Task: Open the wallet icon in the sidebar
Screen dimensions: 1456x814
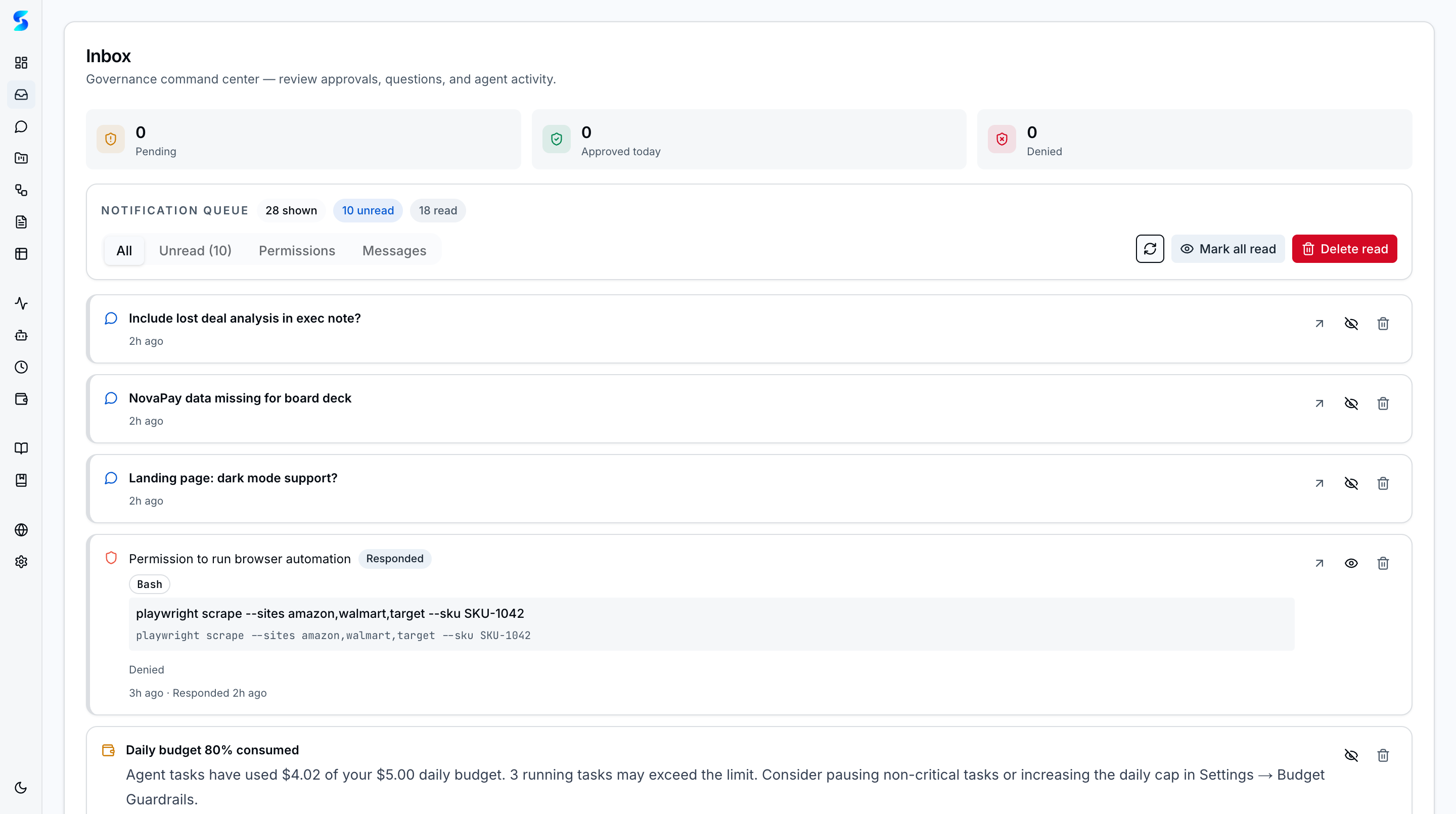Action: point(21,398)
